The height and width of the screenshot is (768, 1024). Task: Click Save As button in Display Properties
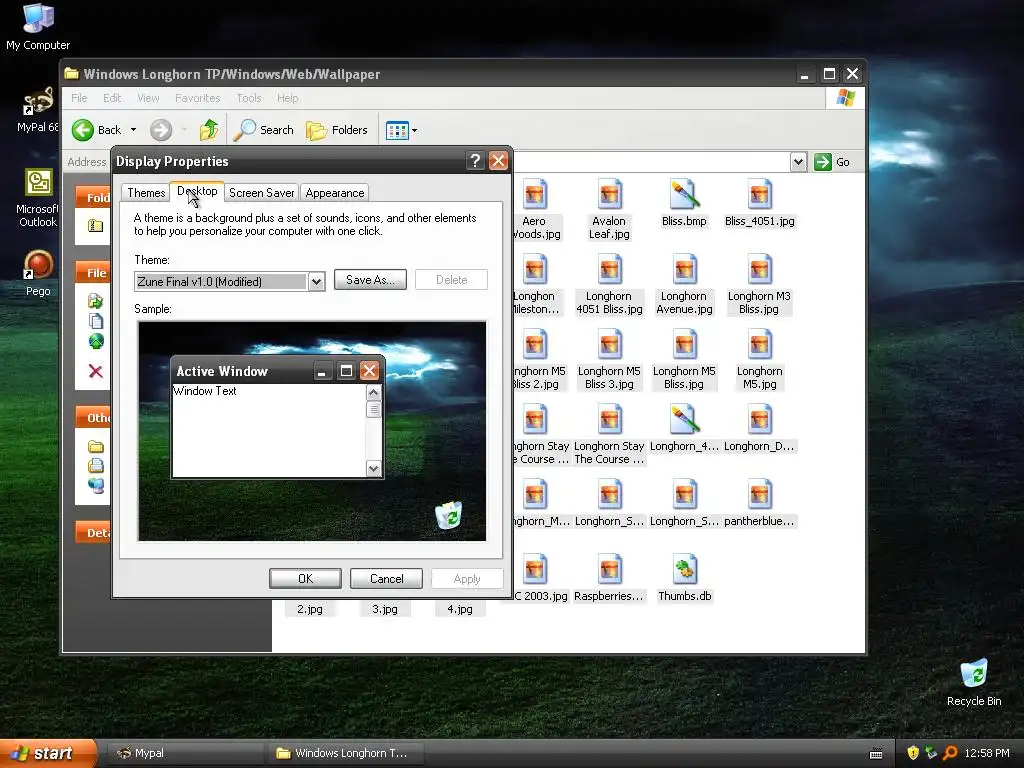click(x=370, y=280)
